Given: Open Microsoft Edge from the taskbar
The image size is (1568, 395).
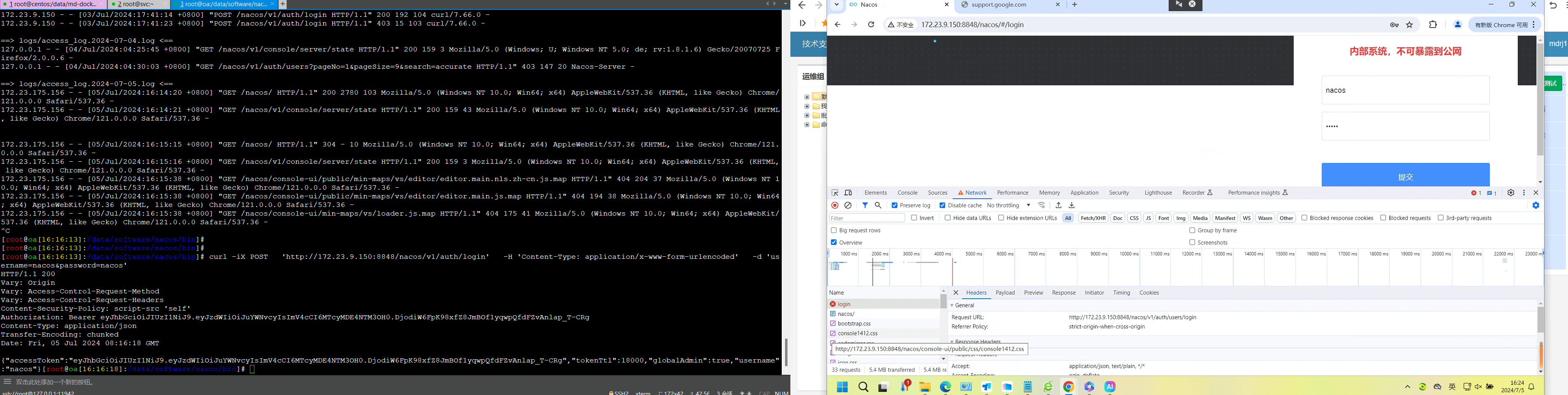Looking at the screenshot, I should [945, 387].
